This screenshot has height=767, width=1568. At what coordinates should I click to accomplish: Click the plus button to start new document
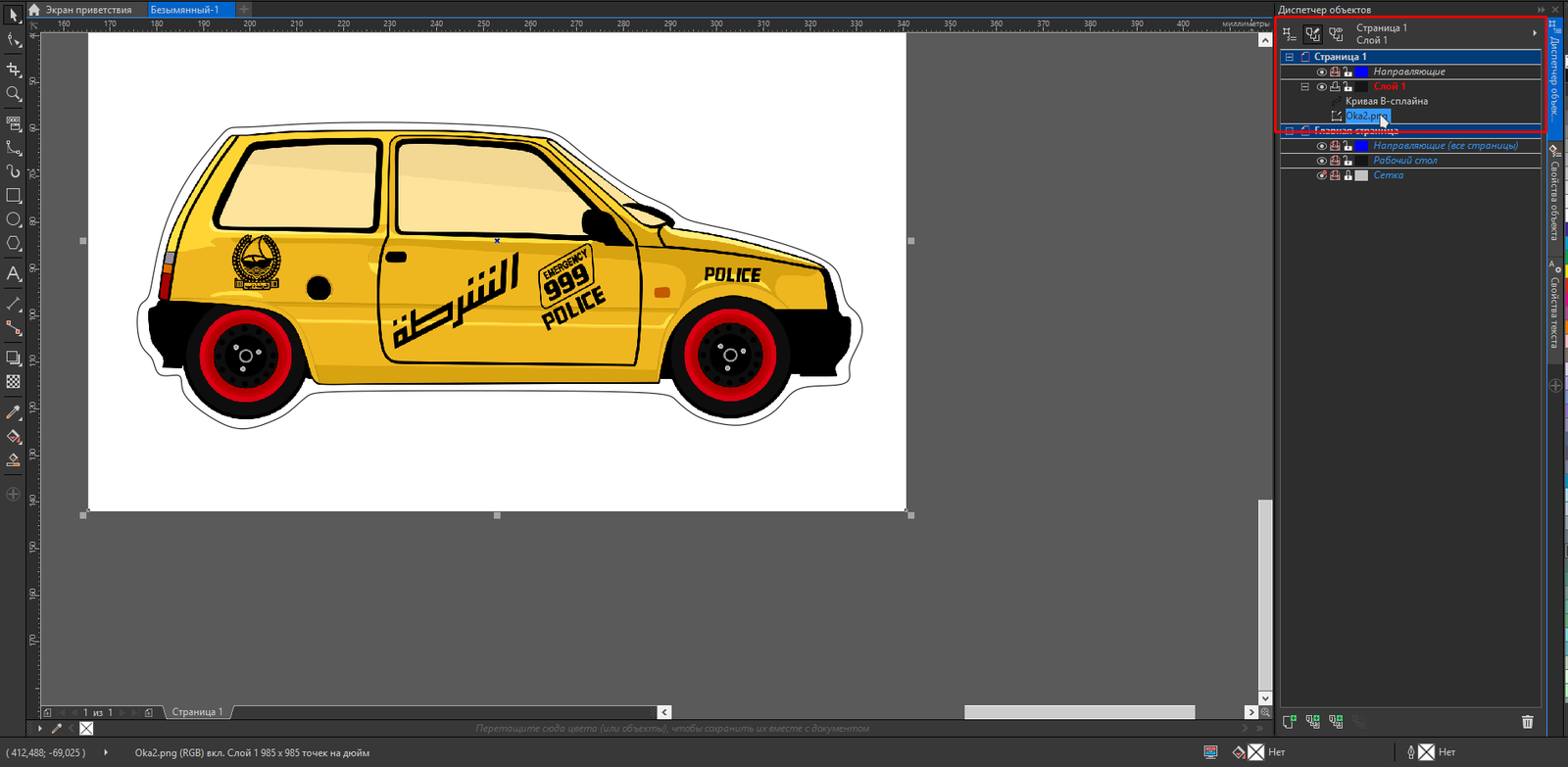244,10
